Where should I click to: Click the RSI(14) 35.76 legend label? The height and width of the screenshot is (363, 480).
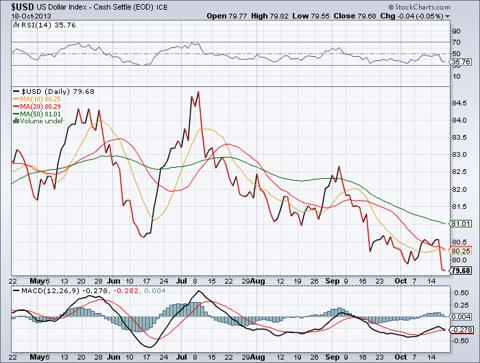pos(49,25)
